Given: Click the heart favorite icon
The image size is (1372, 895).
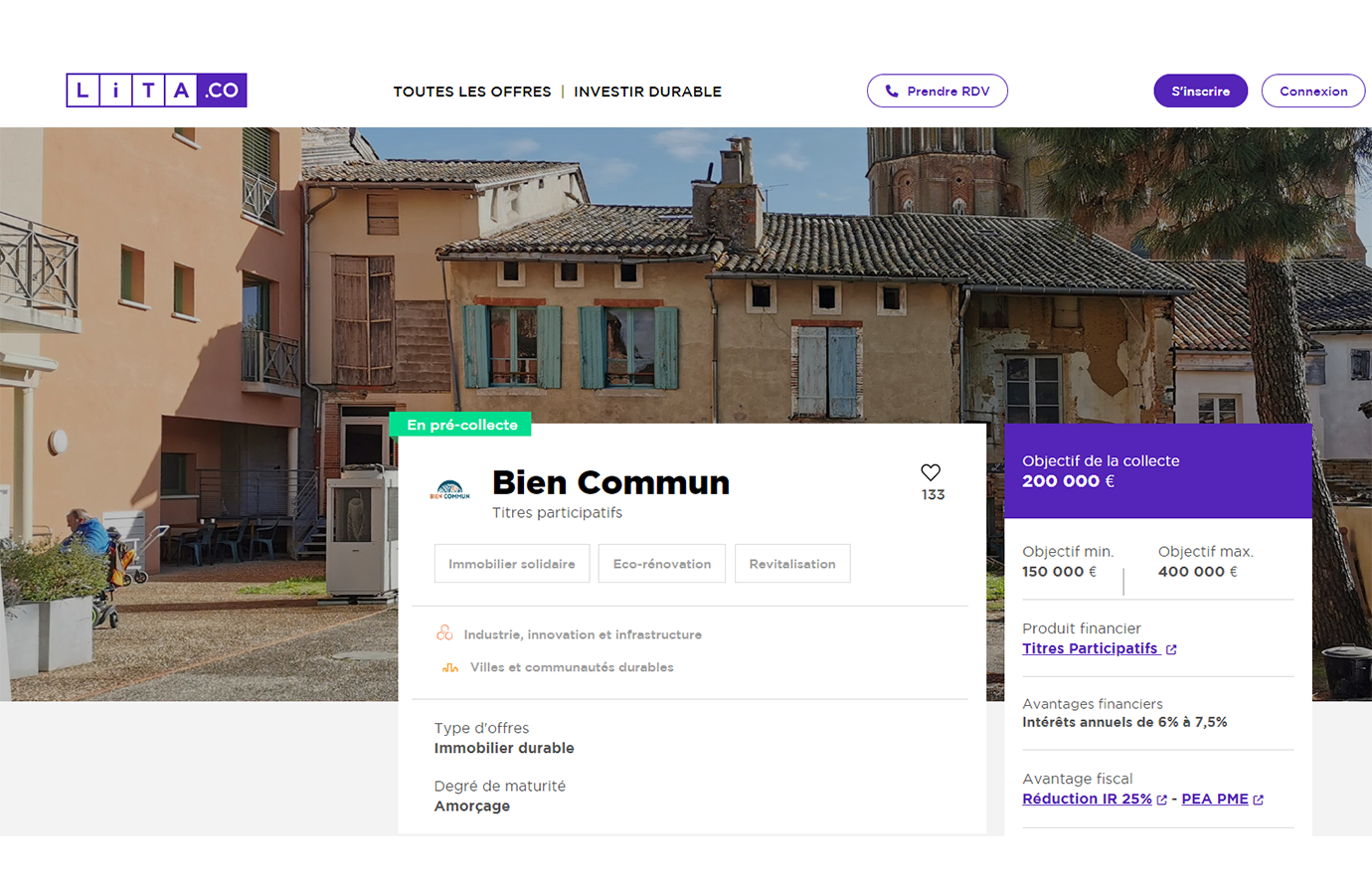Looking at the screenshot, I should pyautogui.click(x=931, y=472).
